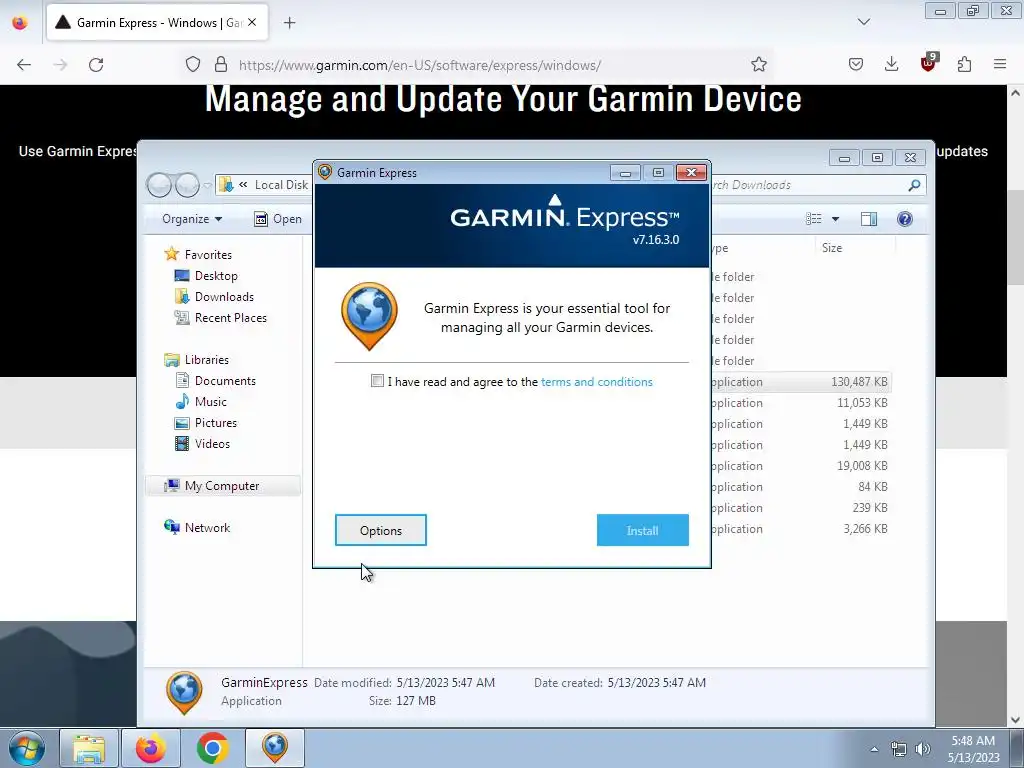Click the Garmin Express globe pin logo
The height and width of the screenshot is (768, 1024).
[369, 316]
